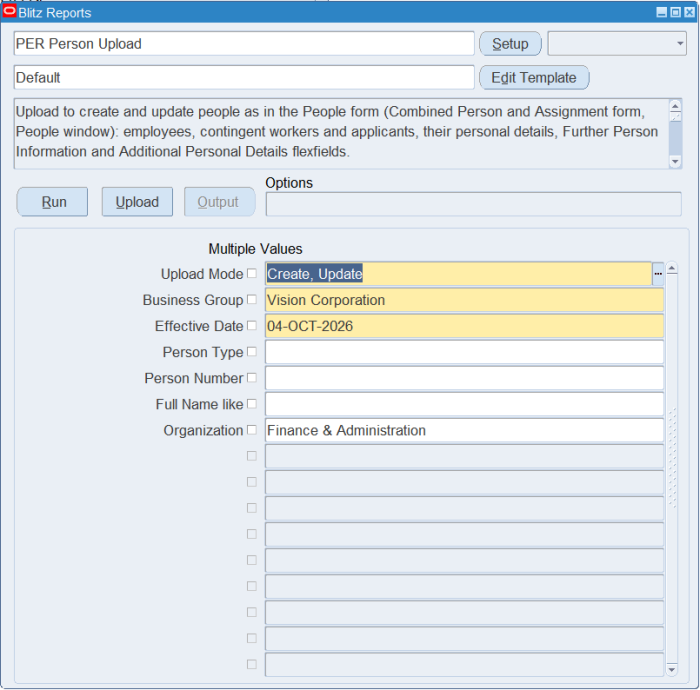Click the Upload button
This screenshot has height=690, width=700.
(137, 202)
